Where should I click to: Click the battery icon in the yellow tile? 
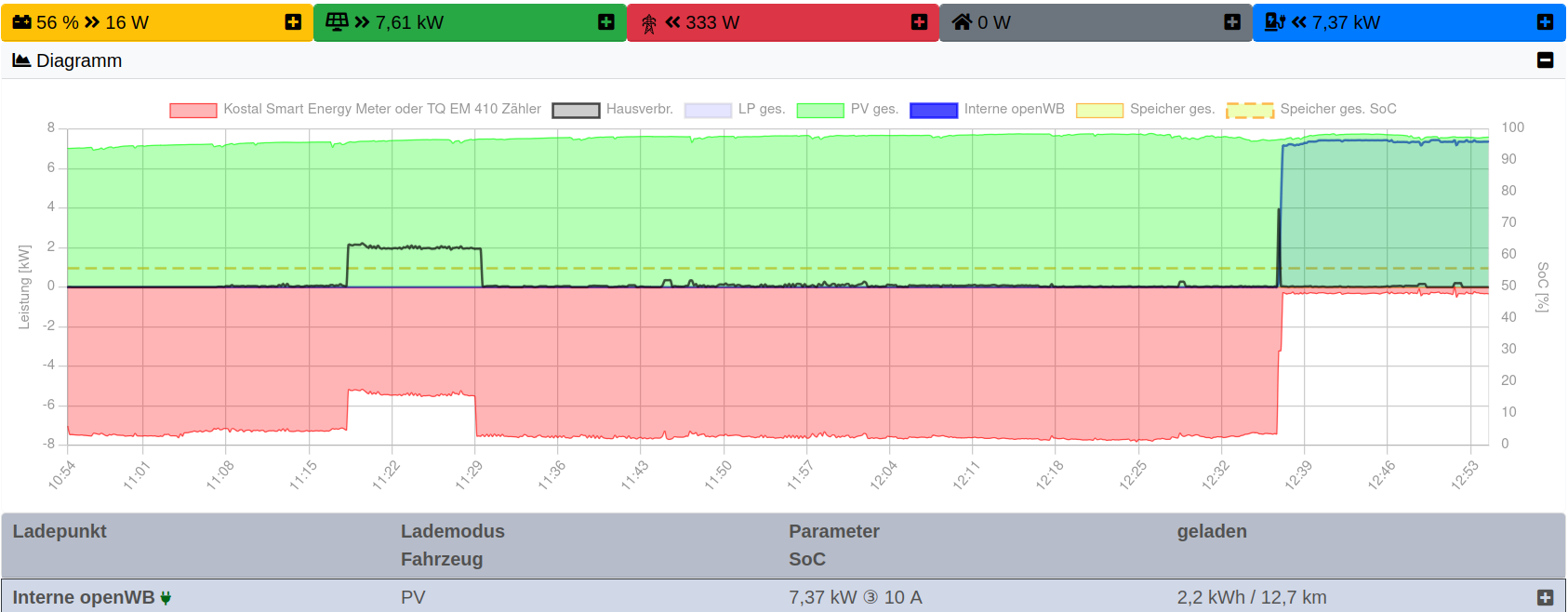coord(22,22)
